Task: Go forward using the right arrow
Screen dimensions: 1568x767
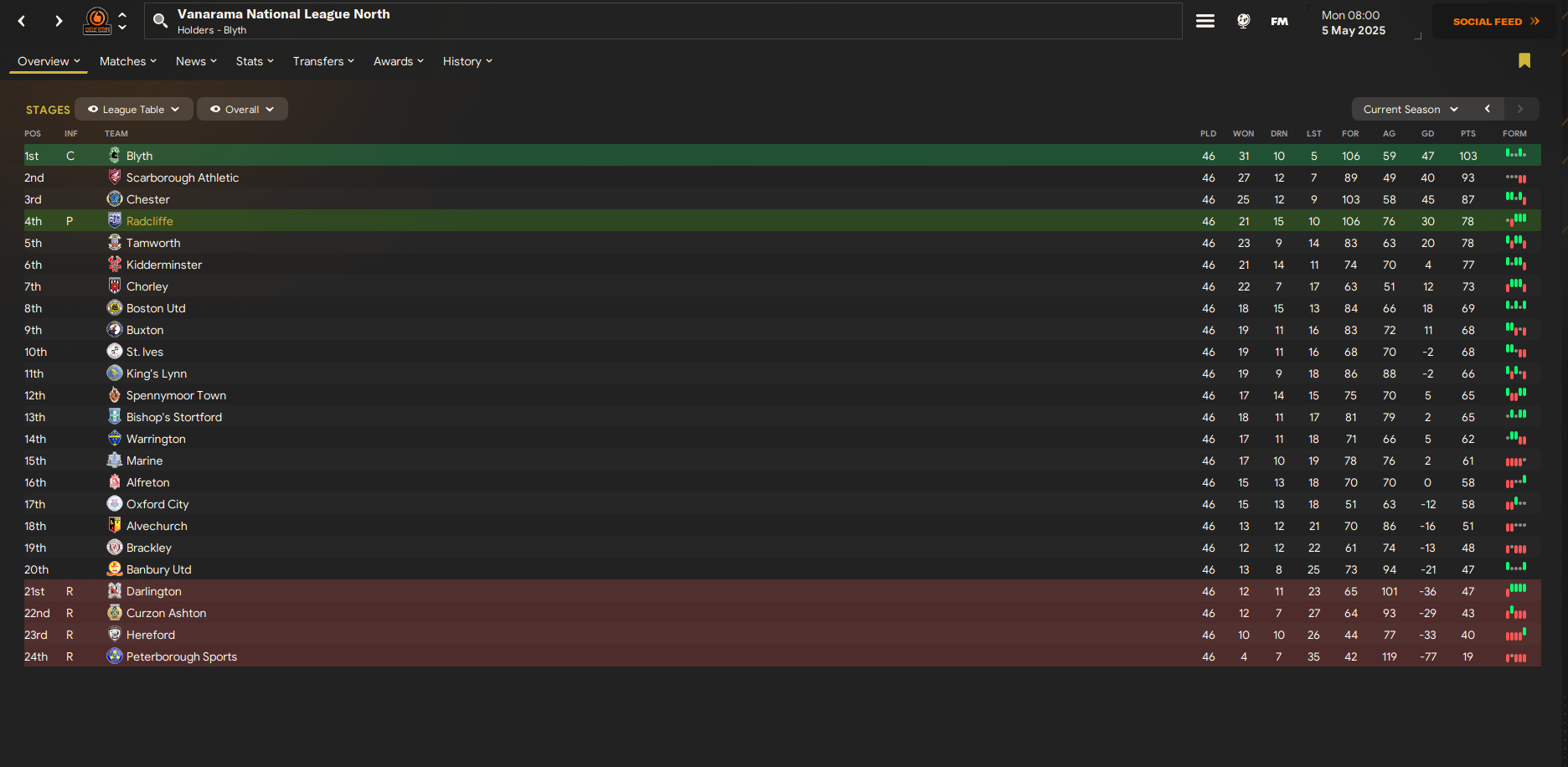Action: tap(59, 21)
